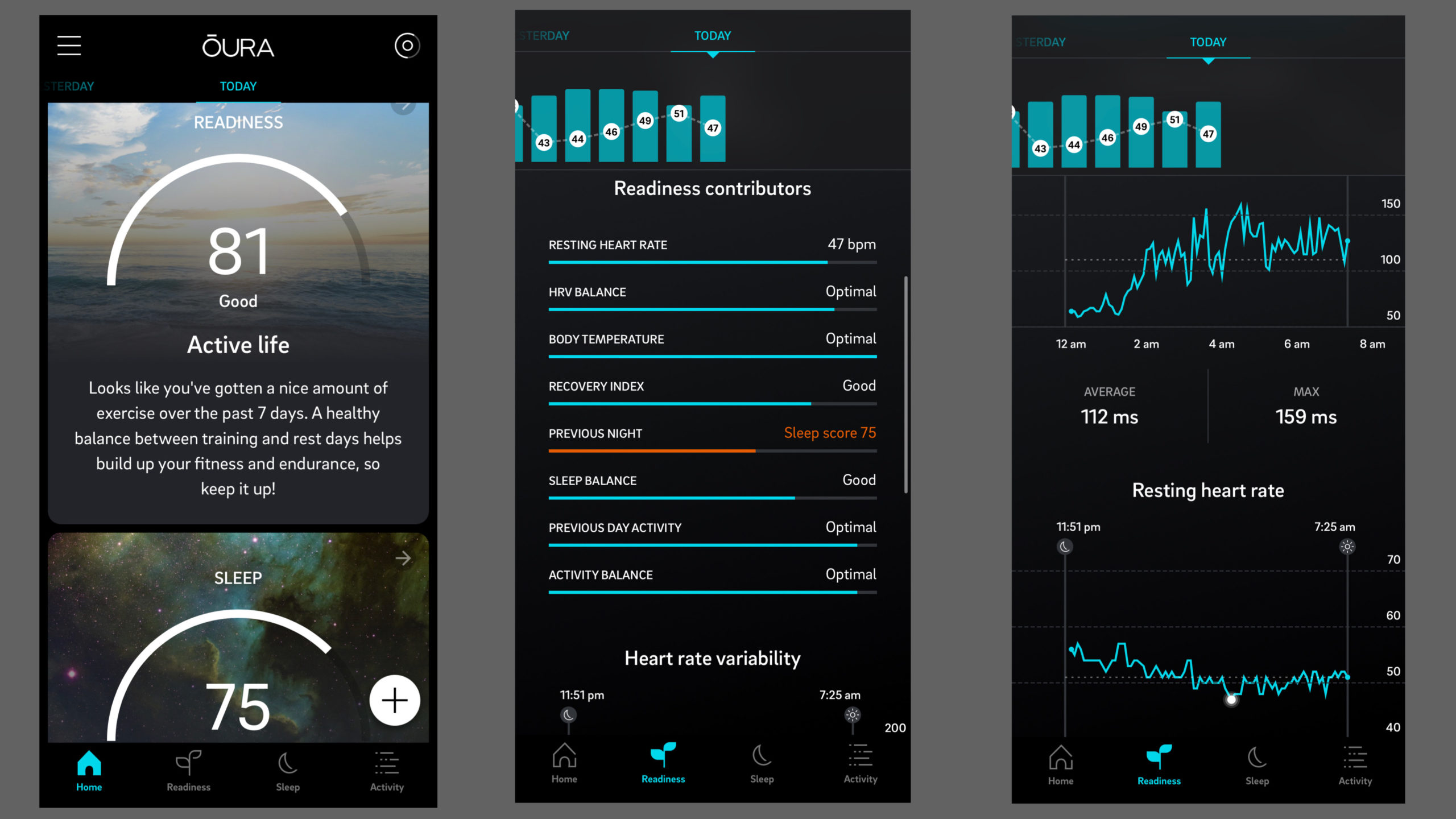Open the hamburger menu icon
The image size is (1456, 819).
tap(70, 45)
